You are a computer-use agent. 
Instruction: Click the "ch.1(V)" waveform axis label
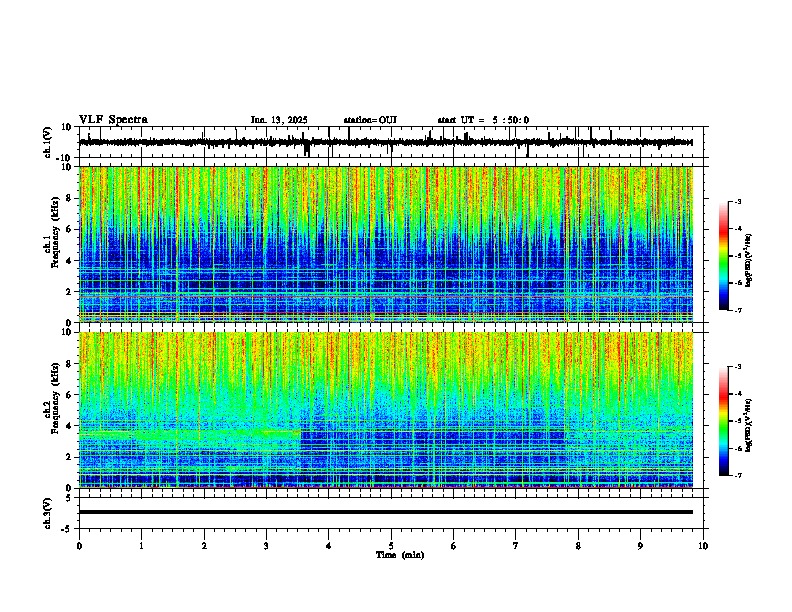(48, 142)
